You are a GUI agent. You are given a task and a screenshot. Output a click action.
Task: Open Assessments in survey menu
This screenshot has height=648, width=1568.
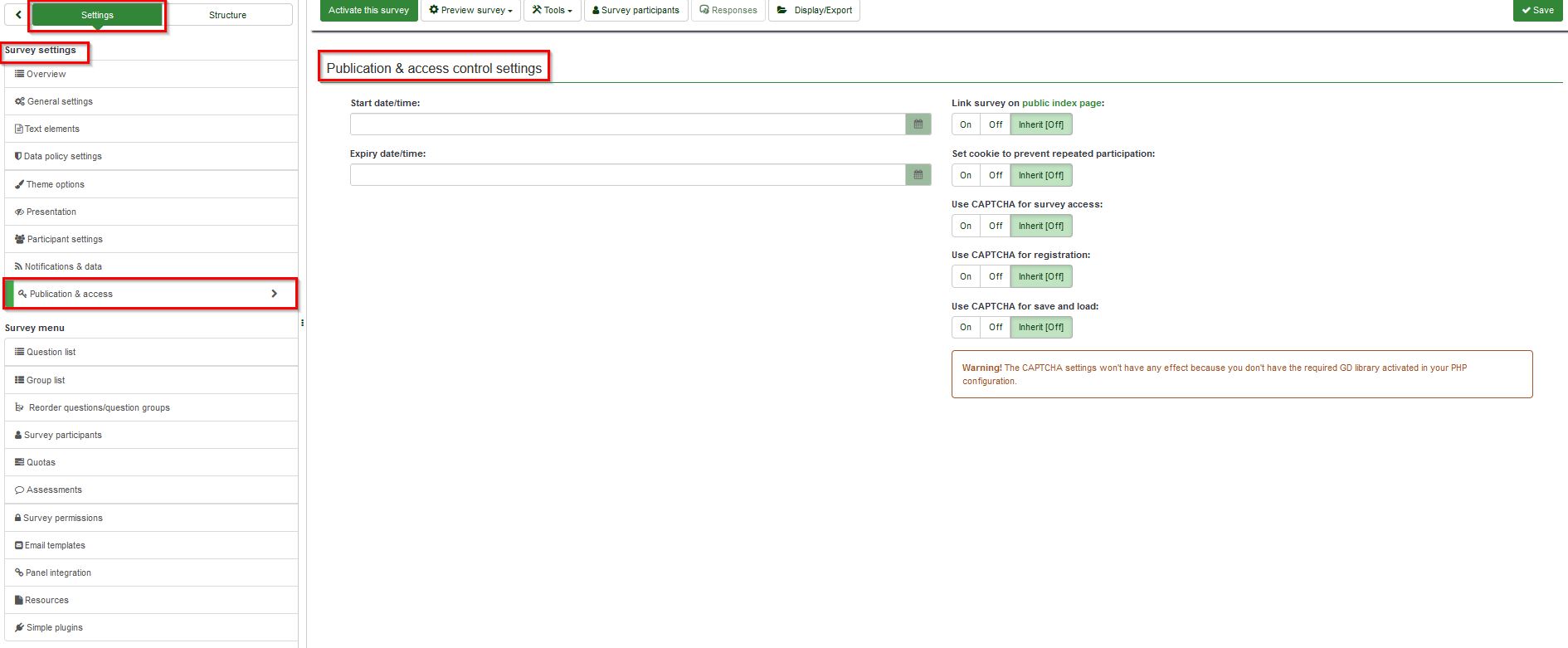coord(151,490)
